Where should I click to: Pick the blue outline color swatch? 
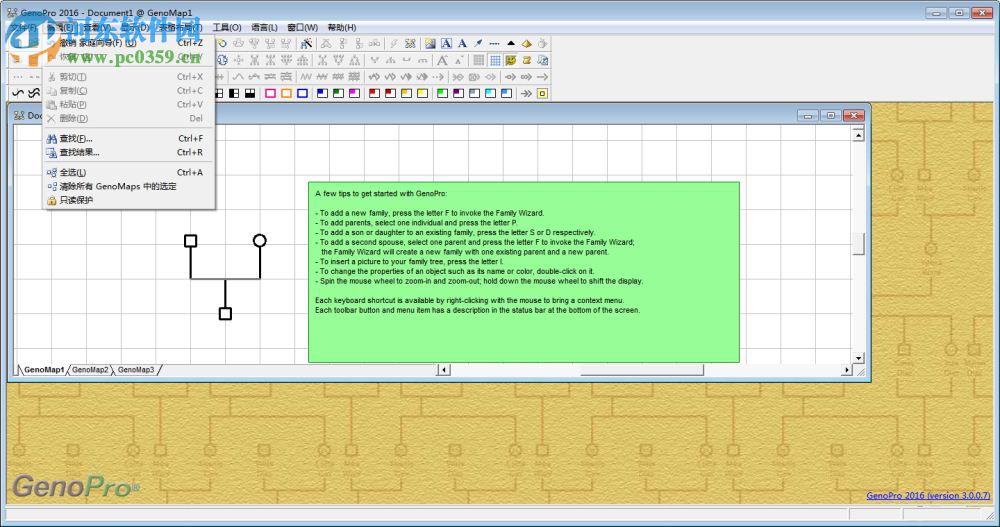[302, 93]
